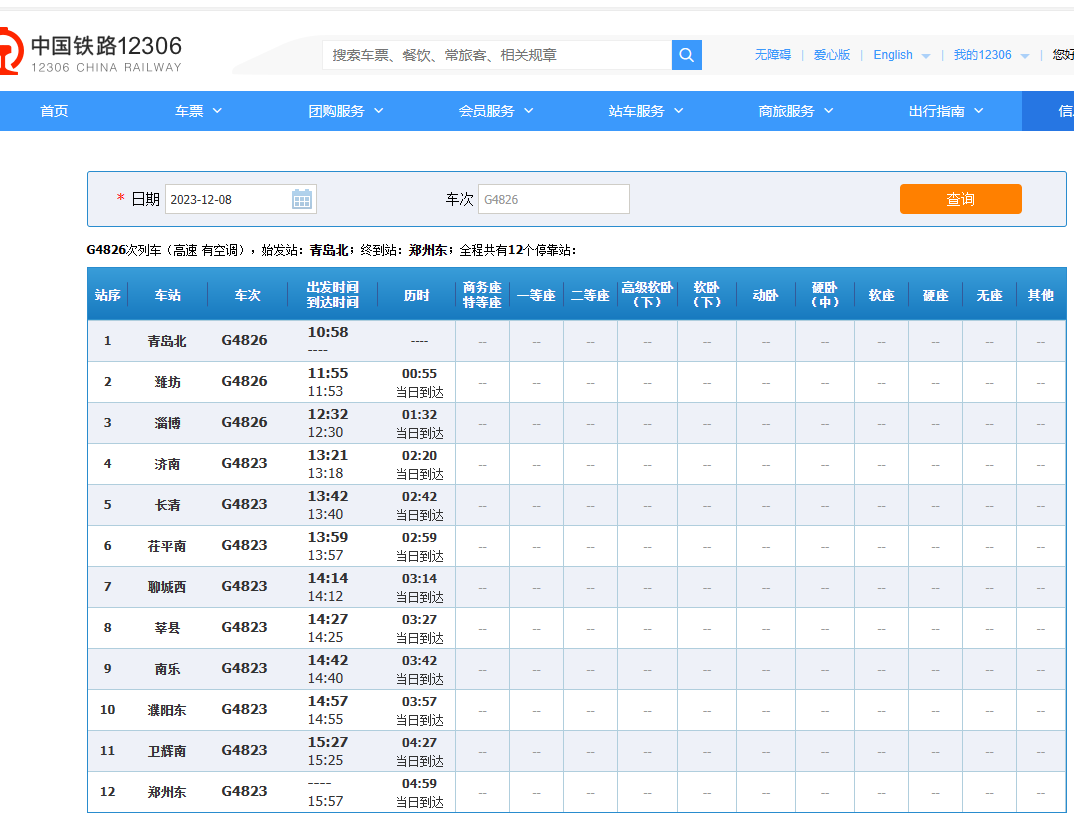The image size is (1074, 817).
Task: Click arrival time 15:57 for 郑州东
Action: click(x=325, y=801)
